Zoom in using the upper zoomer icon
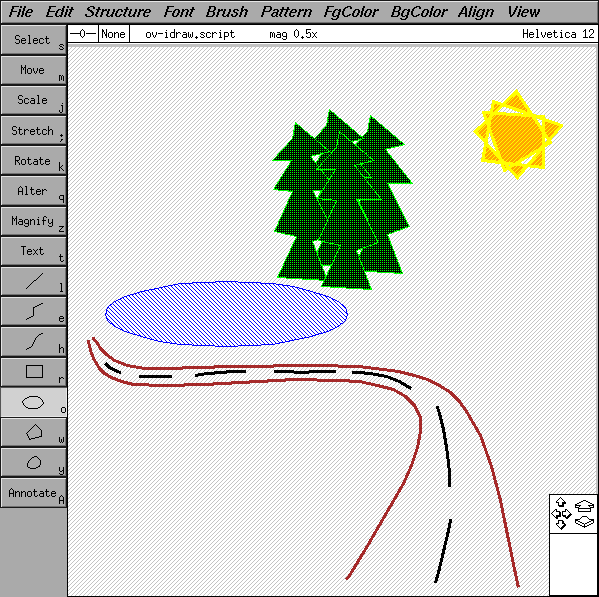 click(x=584, y=506)
